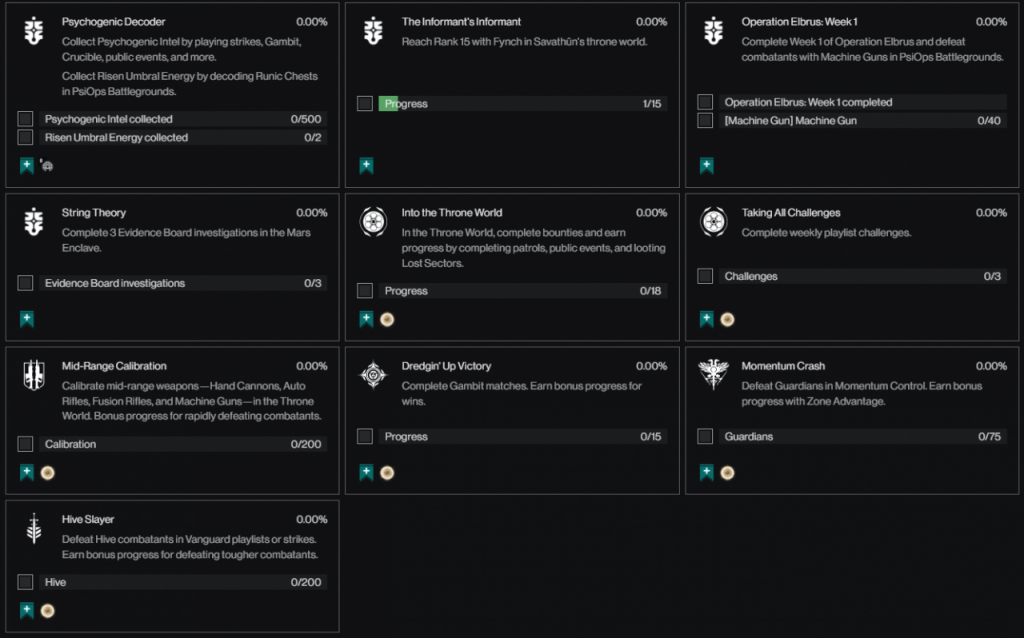Click the Dredgin' Up Victory Gambit icon
Image resolution: width=1024 pixels, height=638 pixels.
click(x=373, y=375)
